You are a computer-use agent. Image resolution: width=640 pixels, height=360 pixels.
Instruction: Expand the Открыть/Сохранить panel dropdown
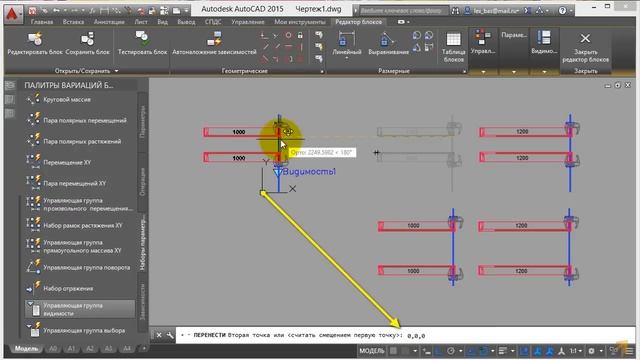point(116,71)
